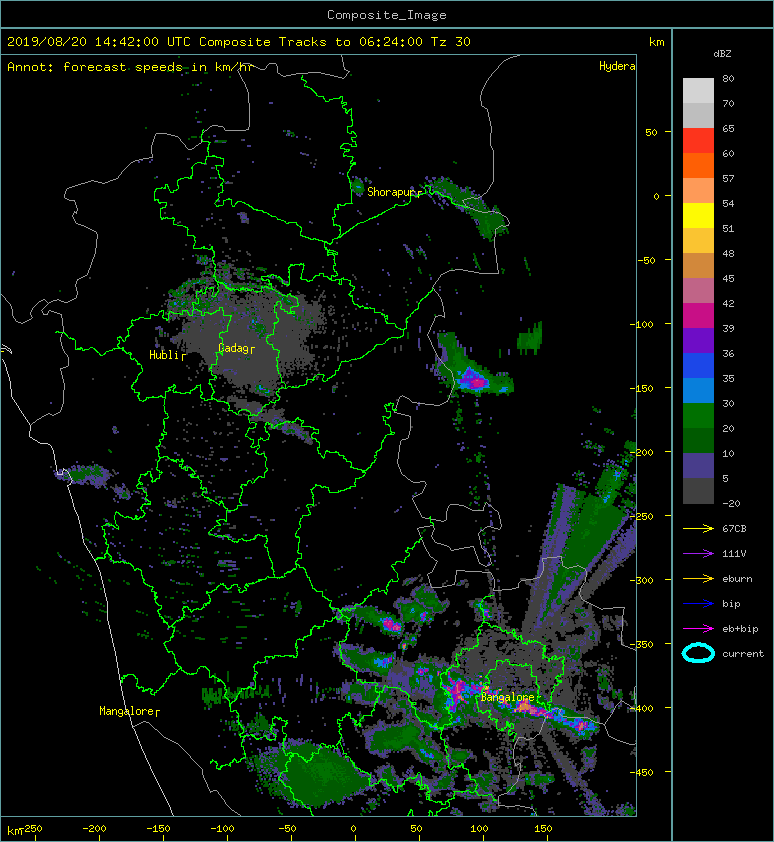Select the 'Shorapur' city label
This screenshot has width=774, height=842.
pos(392,192)
